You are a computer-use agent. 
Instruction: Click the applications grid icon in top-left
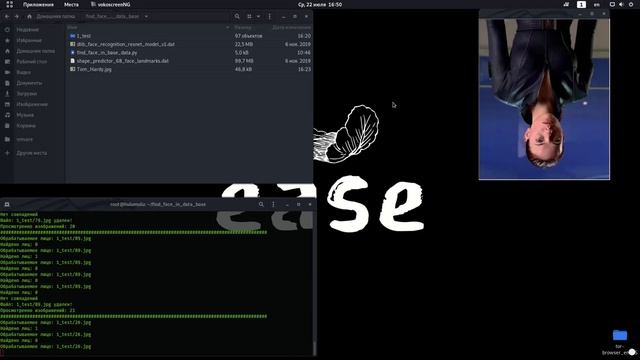pos(9,4)
